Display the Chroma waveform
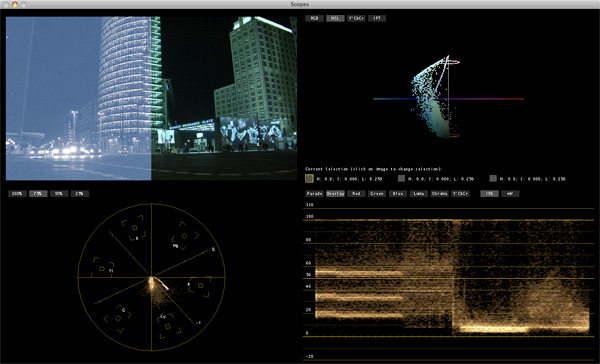Viewport: 600px width, 364px height. (439, 194)
